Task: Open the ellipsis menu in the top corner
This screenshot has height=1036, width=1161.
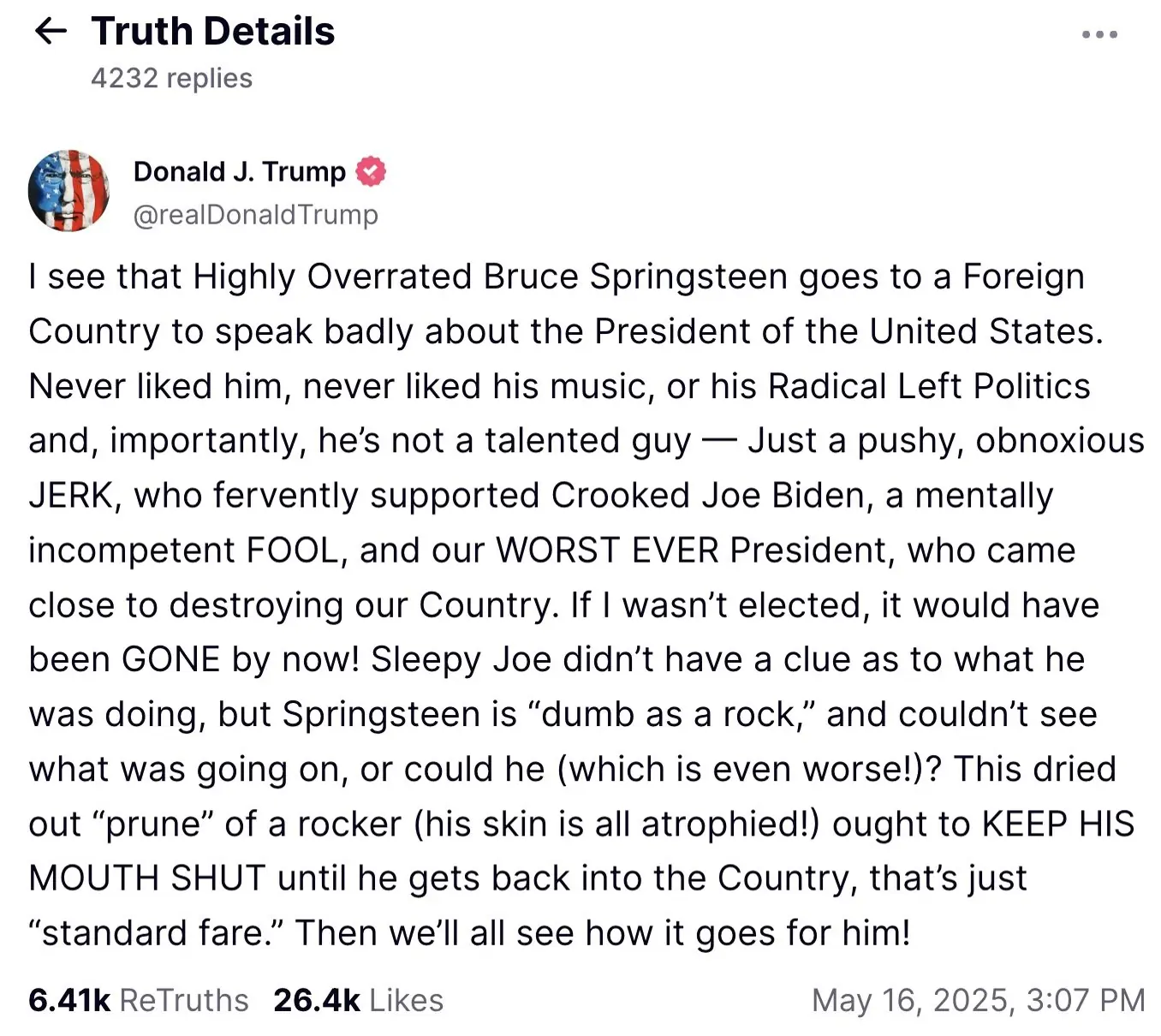Action: [x=1101, y=33]
